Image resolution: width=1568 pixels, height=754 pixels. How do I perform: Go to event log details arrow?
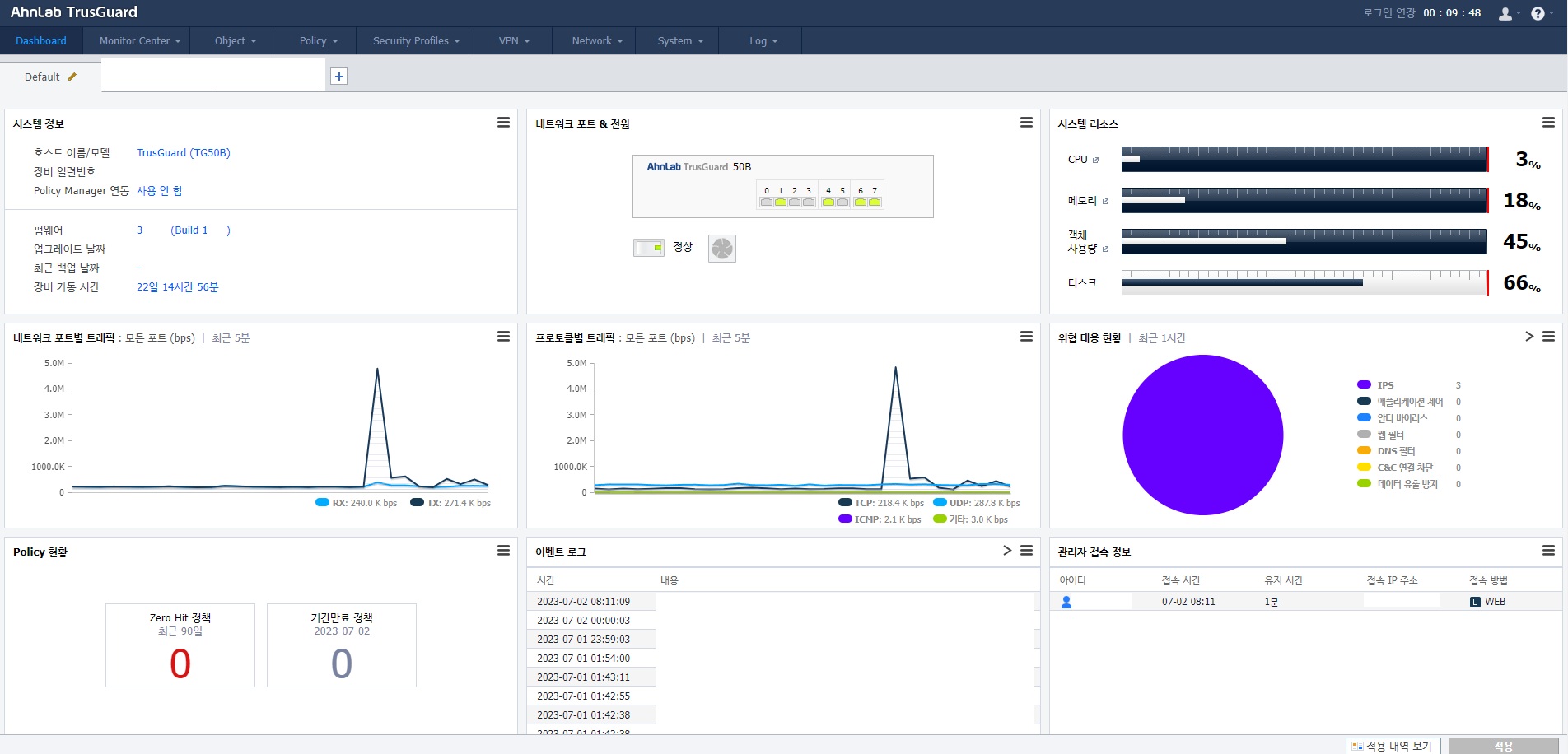1007,551
